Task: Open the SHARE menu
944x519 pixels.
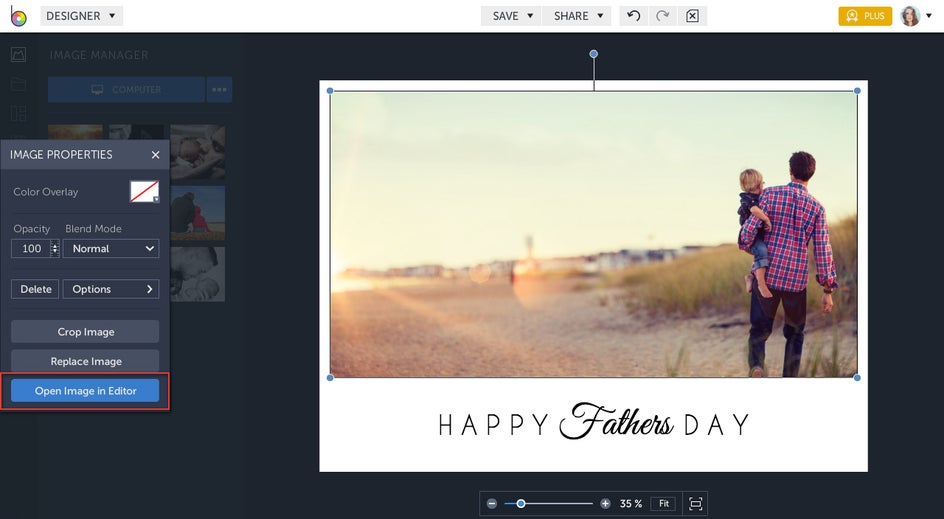Action: pyautogui.click(x=577, y=16)
